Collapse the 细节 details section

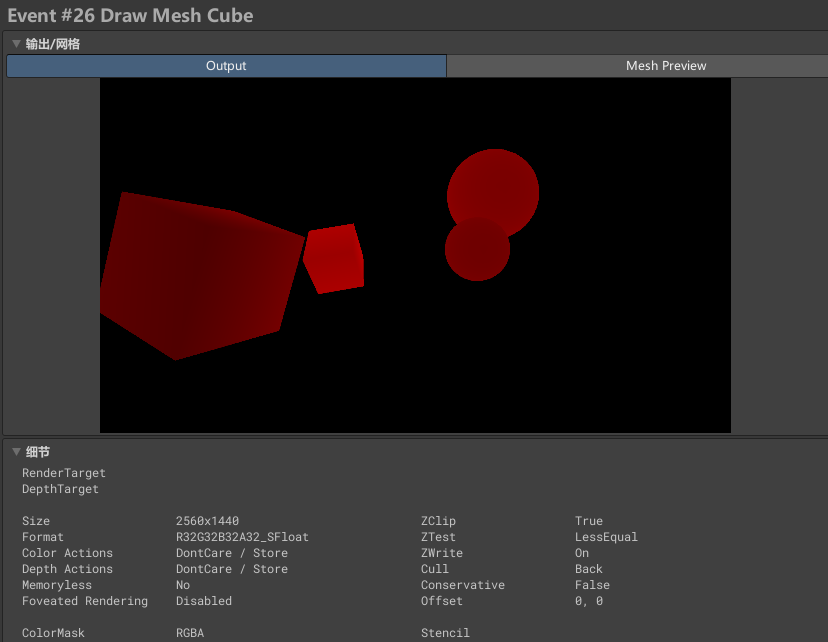(16, 452)
